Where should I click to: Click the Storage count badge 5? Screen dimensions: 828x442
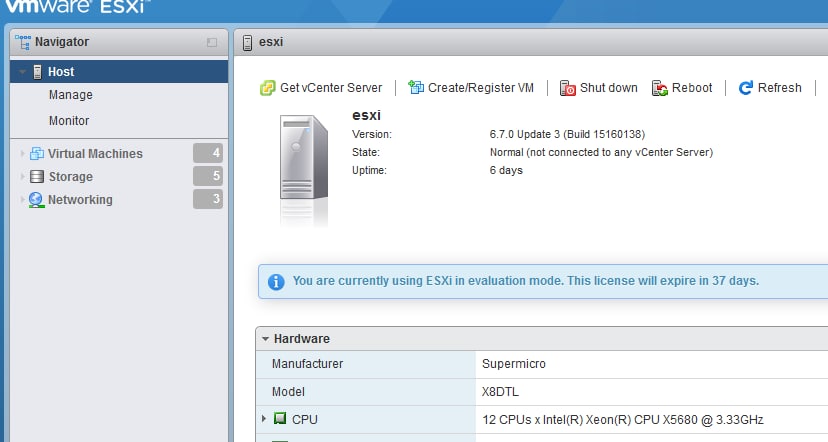pos(208,176)
